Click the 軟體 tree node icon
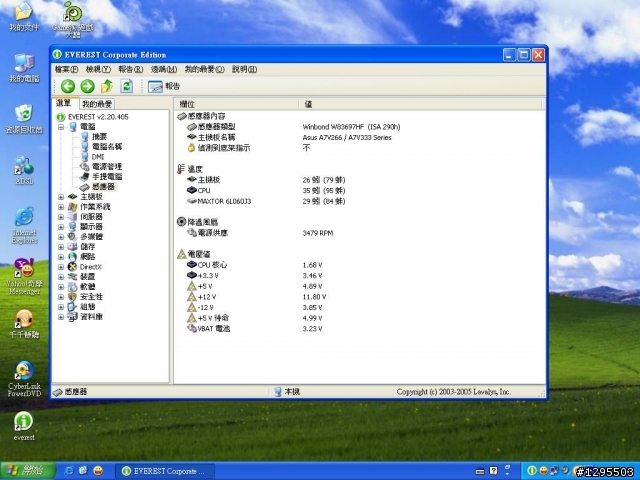Screen dimensions: 640x480 click(72, 287)
